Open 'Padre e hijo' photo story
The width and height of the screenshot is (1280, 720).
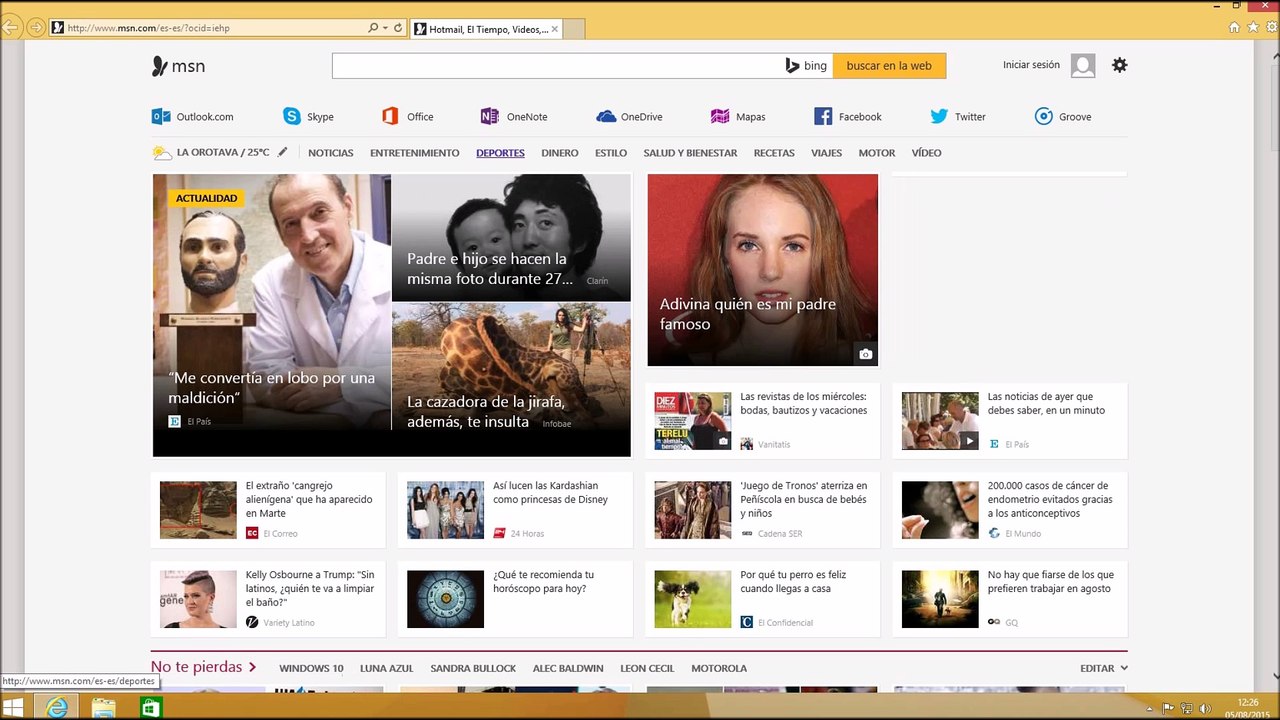click(511, 237)
